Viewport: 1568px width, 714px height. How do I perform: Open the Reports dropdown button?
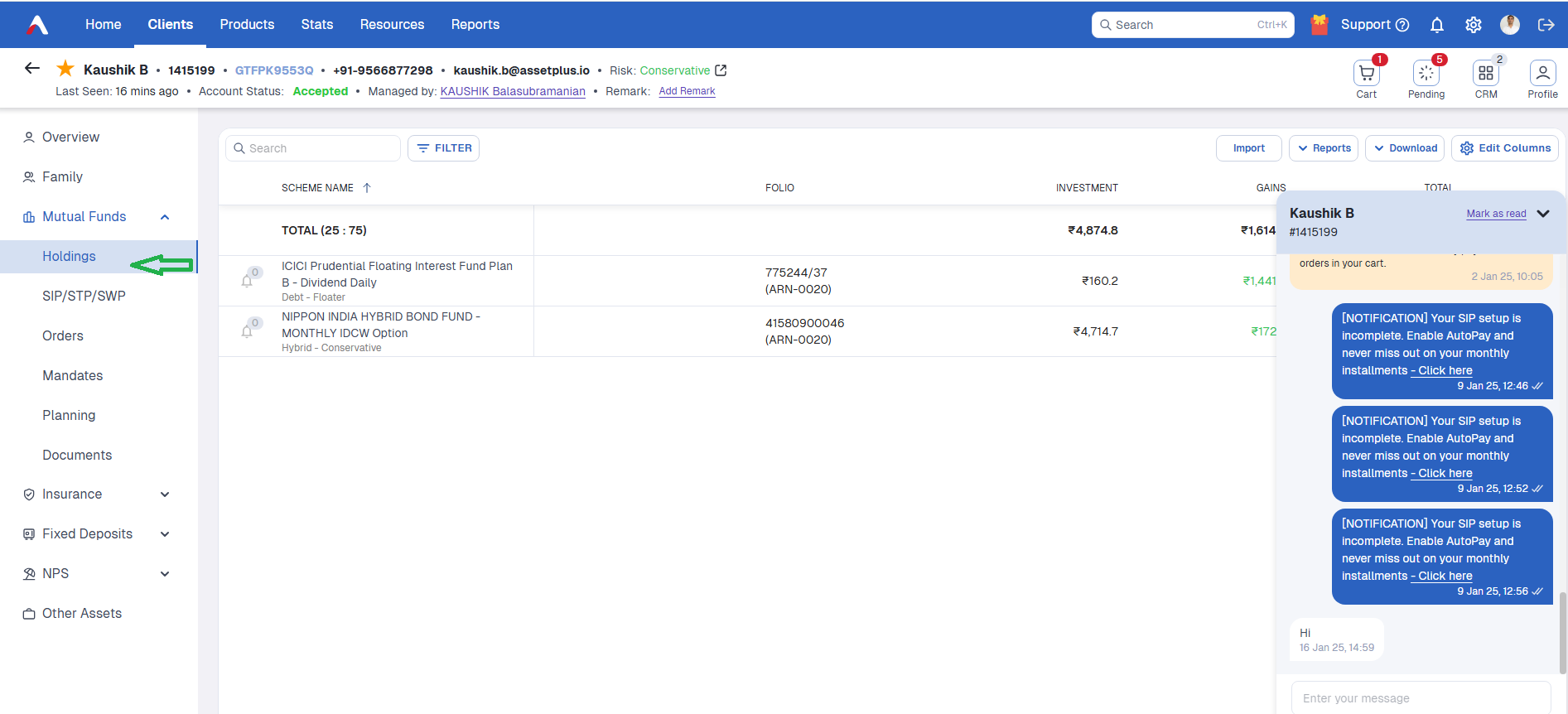click(1324, 148)
